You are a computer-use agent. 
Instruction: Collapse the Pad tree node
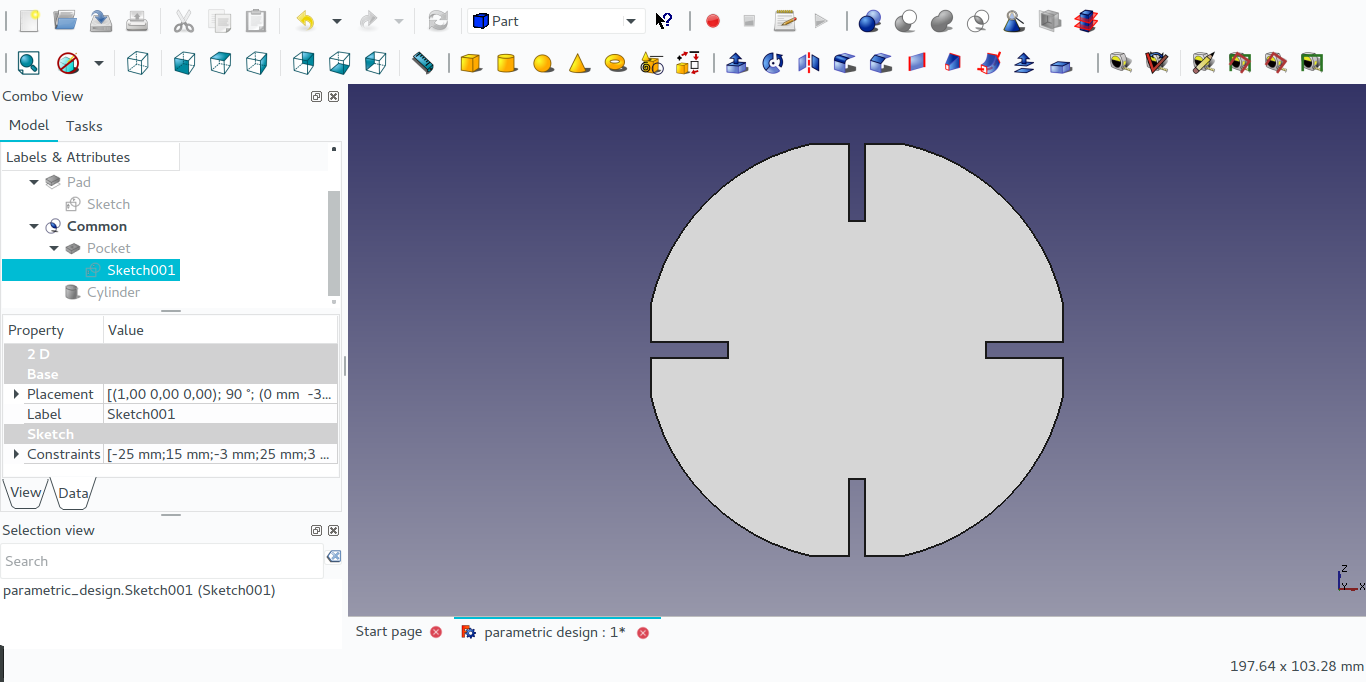pos(33,182)
